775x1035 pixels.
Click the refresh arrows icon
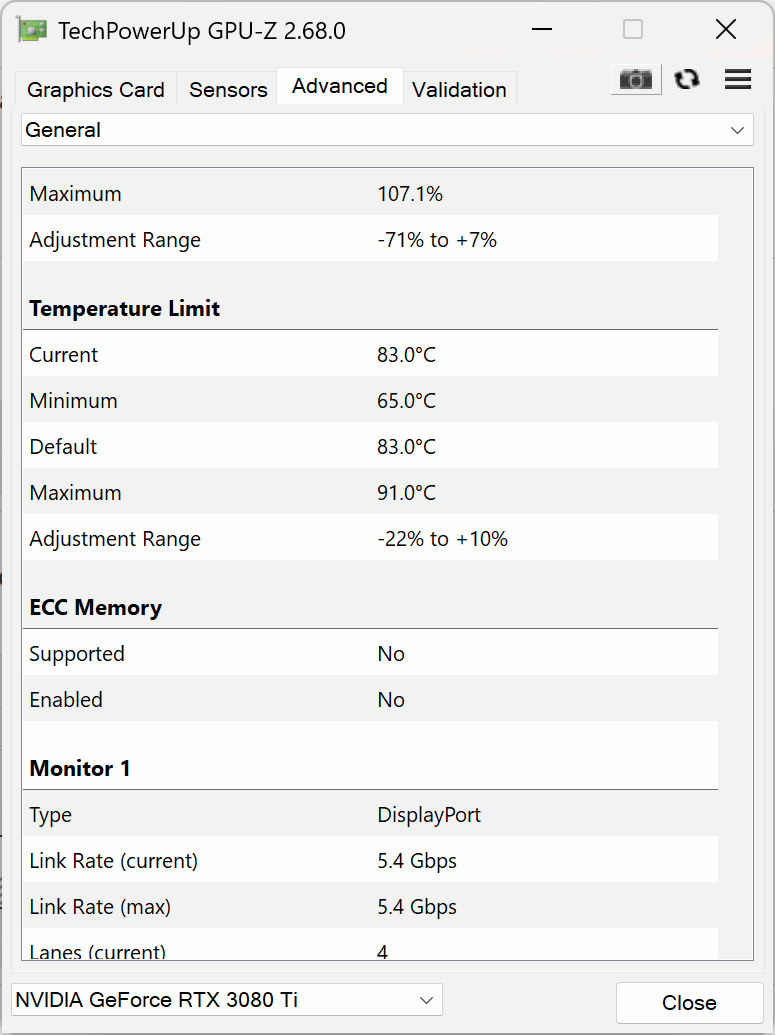pyautogui.click(x=687, y=80)
